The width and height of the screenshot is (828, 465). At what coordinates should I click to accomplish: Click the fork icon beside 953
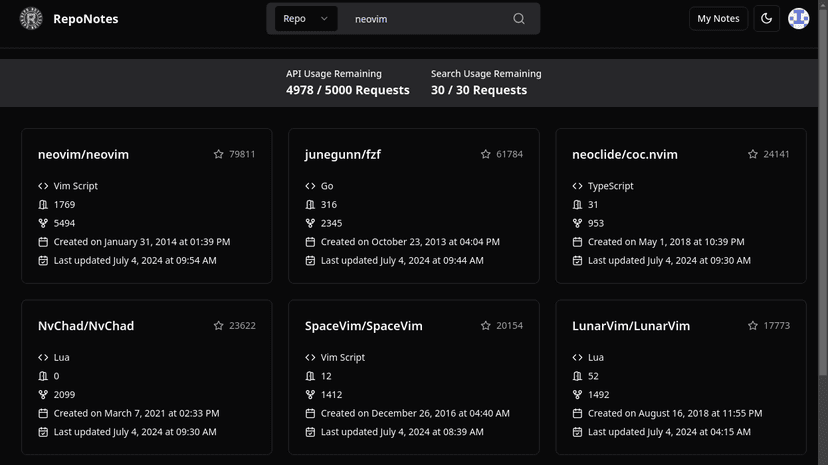[578, 223]
